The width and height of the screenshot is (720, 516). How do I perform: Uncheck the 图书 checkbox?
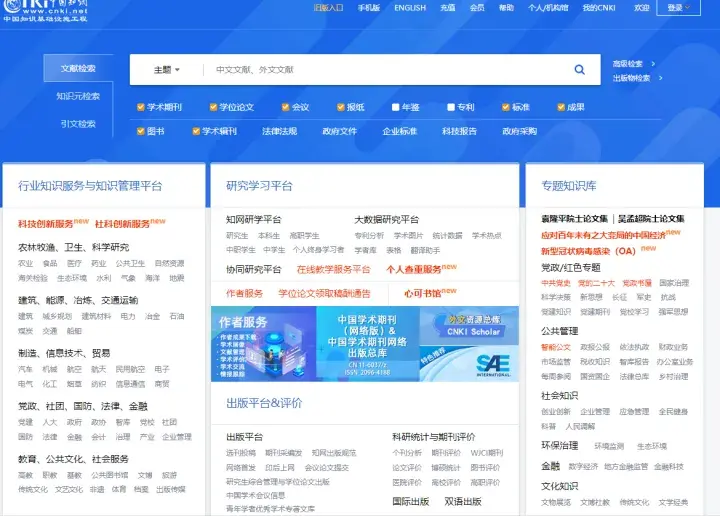[x=142, y=131]
